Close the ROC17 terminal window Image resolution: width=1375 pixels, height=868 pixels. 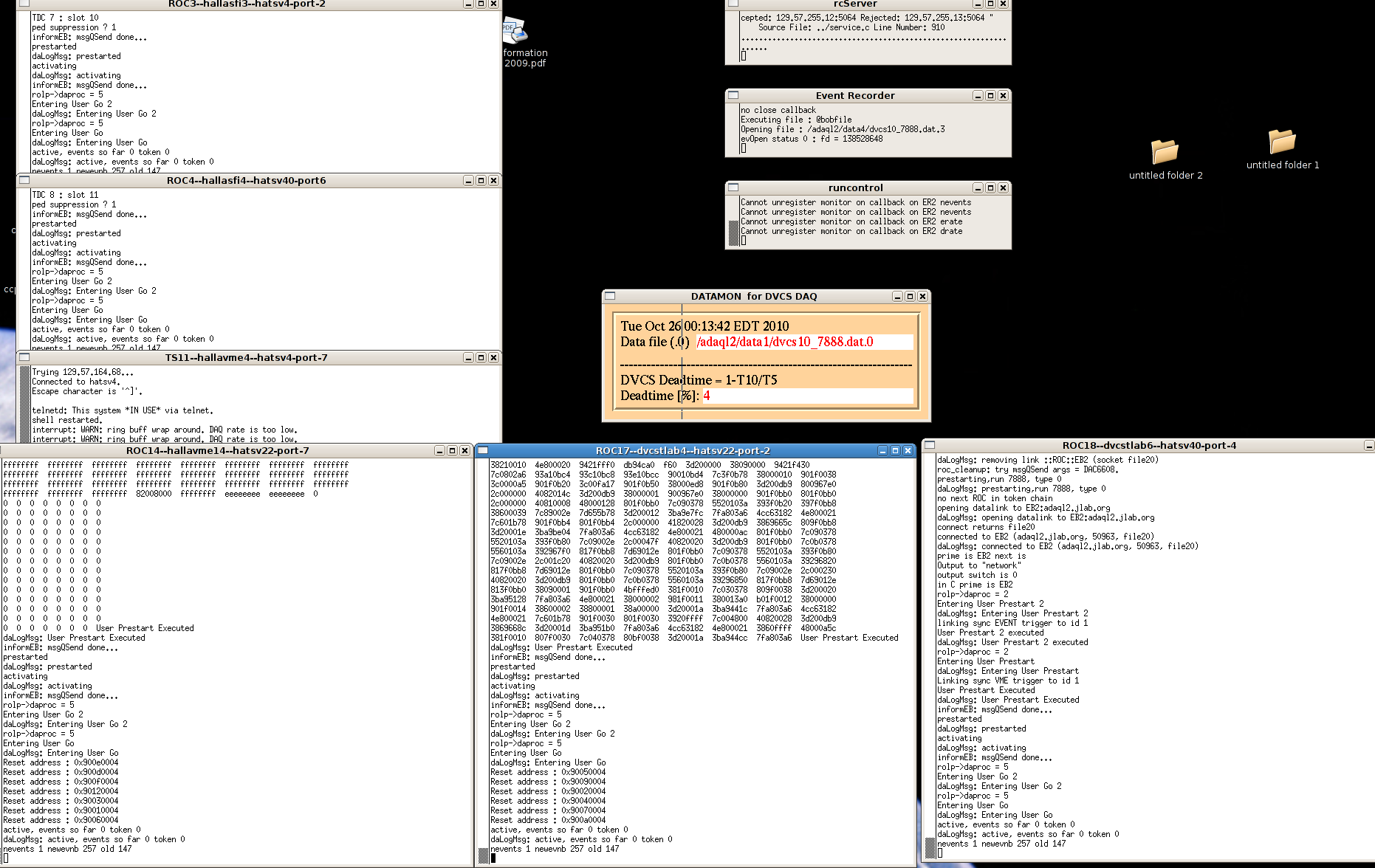tap(908, 450)
